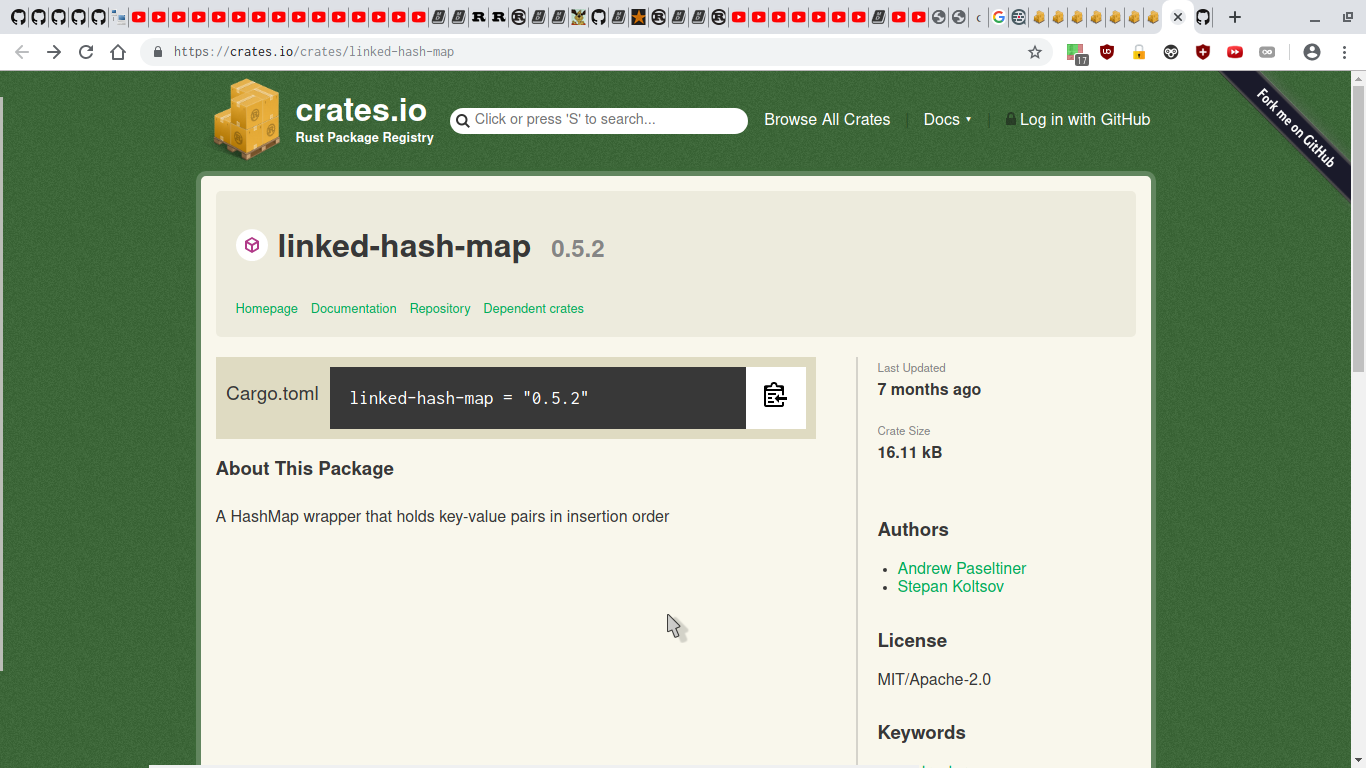The width and height of the screenshot is (1366, 768).
Task: Open a new browser tab
Action: click(x=1235, y=17)
